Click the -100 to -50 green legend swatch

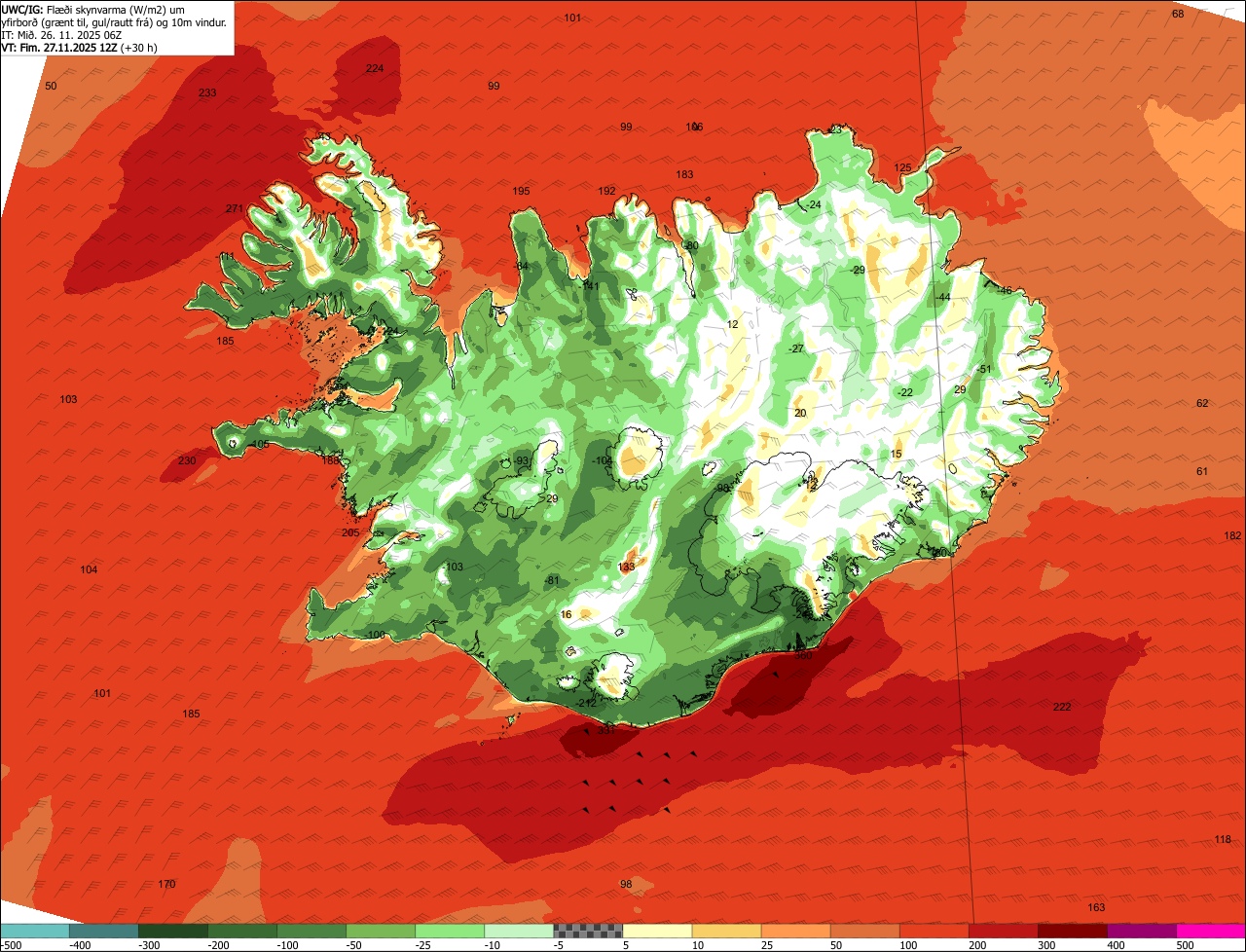coord(311,931)
